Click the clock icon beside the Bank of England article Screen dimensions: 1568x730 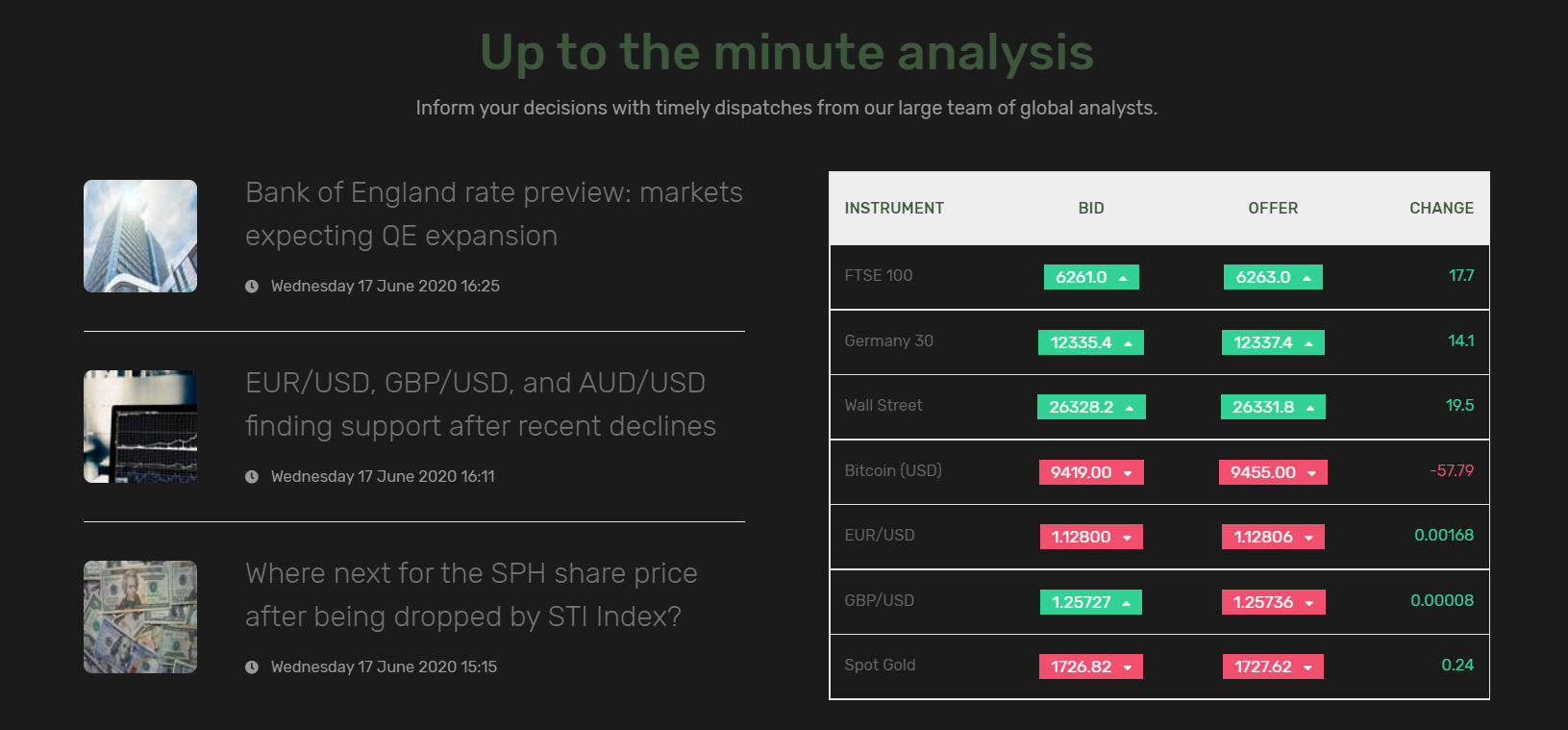[252, 286]
